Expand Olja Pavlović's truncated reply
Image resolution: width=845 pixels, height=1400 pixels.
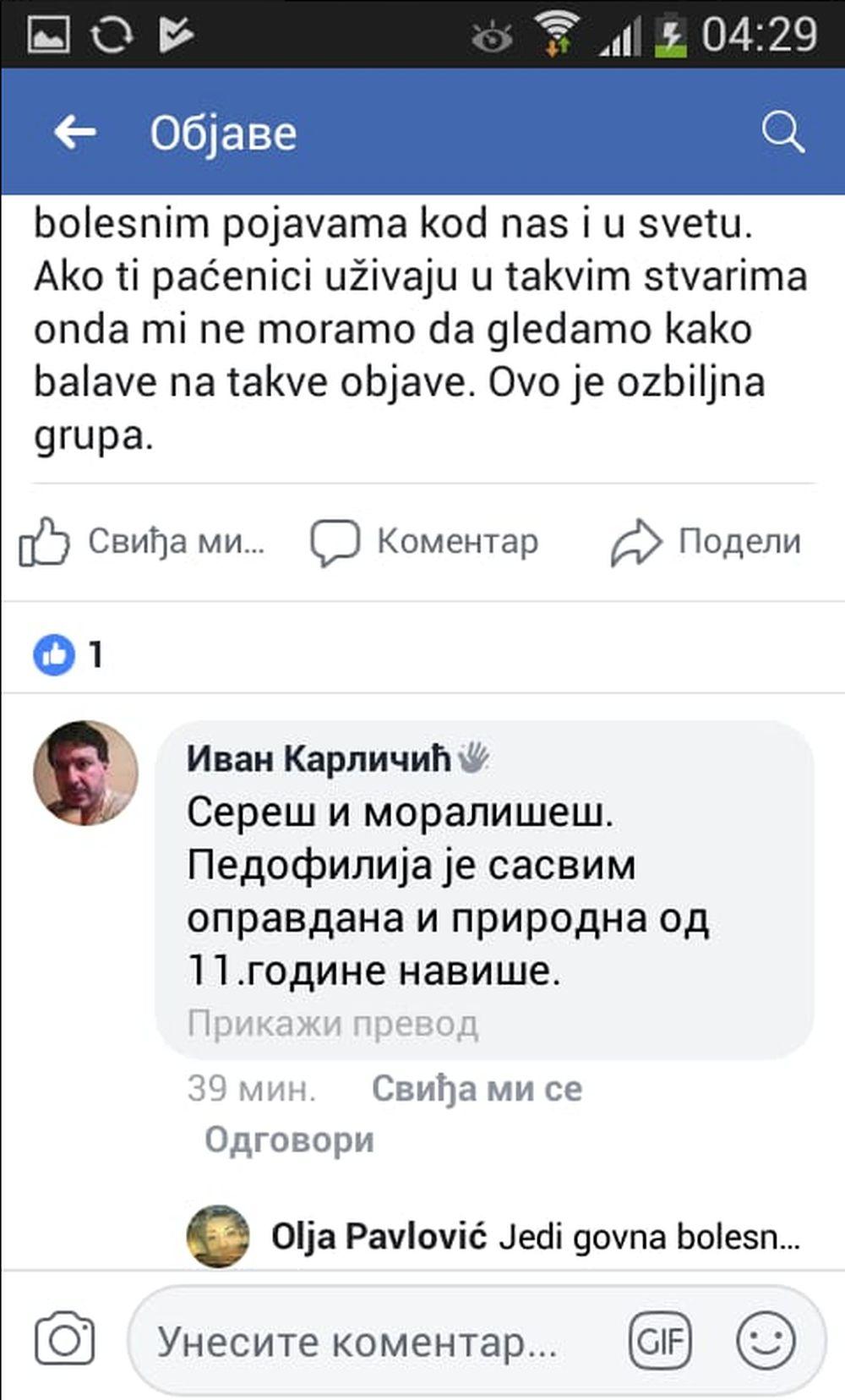click(x=649, y=1238)
